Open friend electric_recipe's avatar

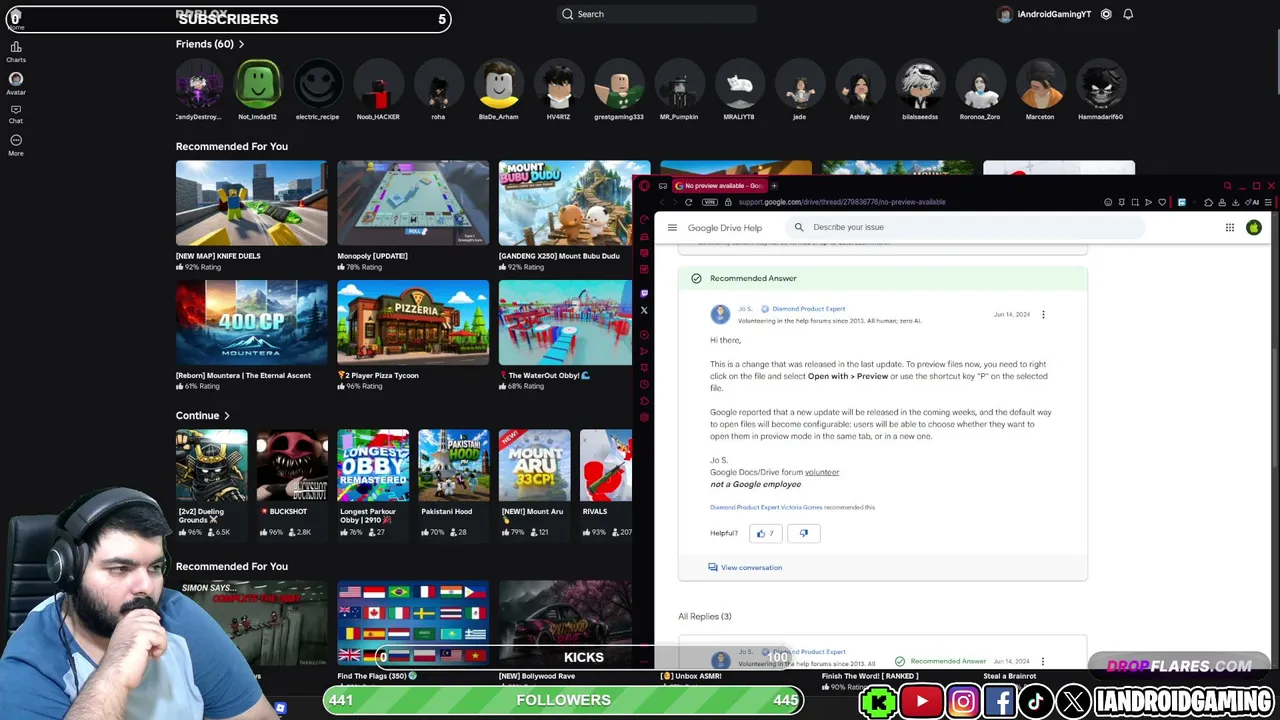click(x=318, y=84)
